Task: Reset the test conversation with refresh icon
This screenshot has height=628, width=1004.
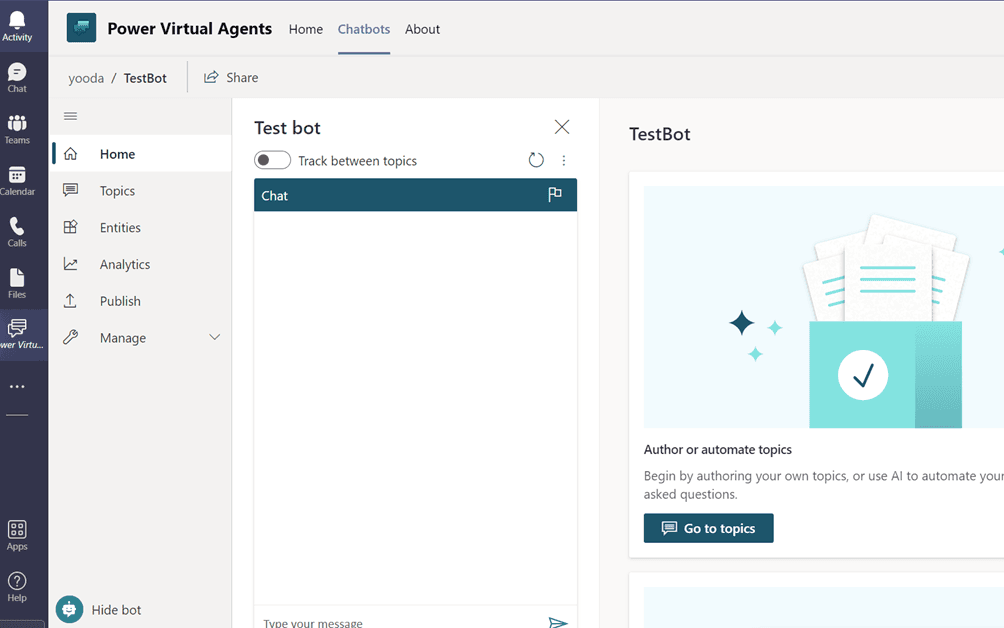Action: pos(536,160)
